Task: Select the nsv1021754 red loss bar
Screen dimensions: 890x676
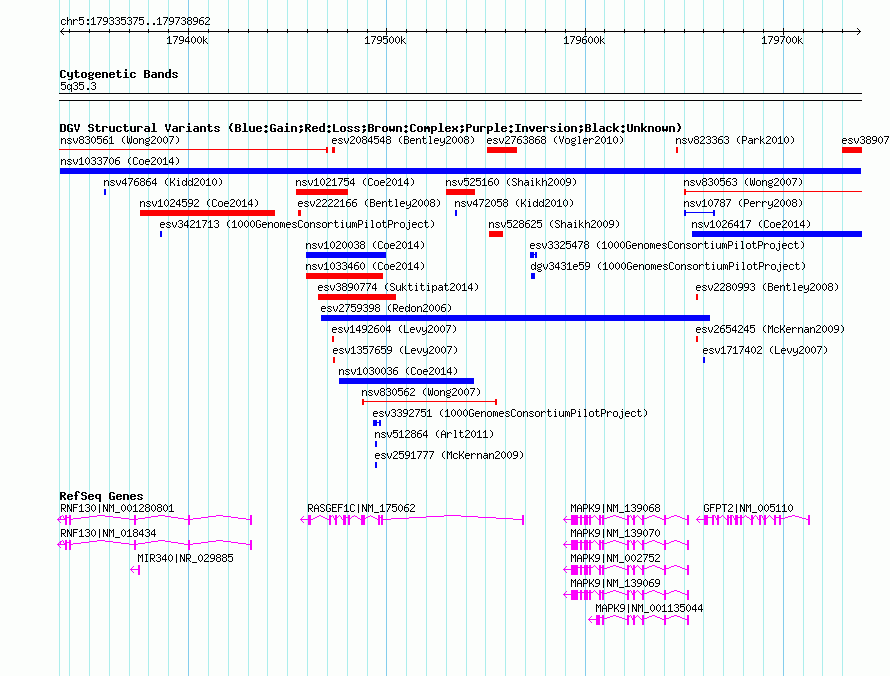Action: tap(322, 192)
